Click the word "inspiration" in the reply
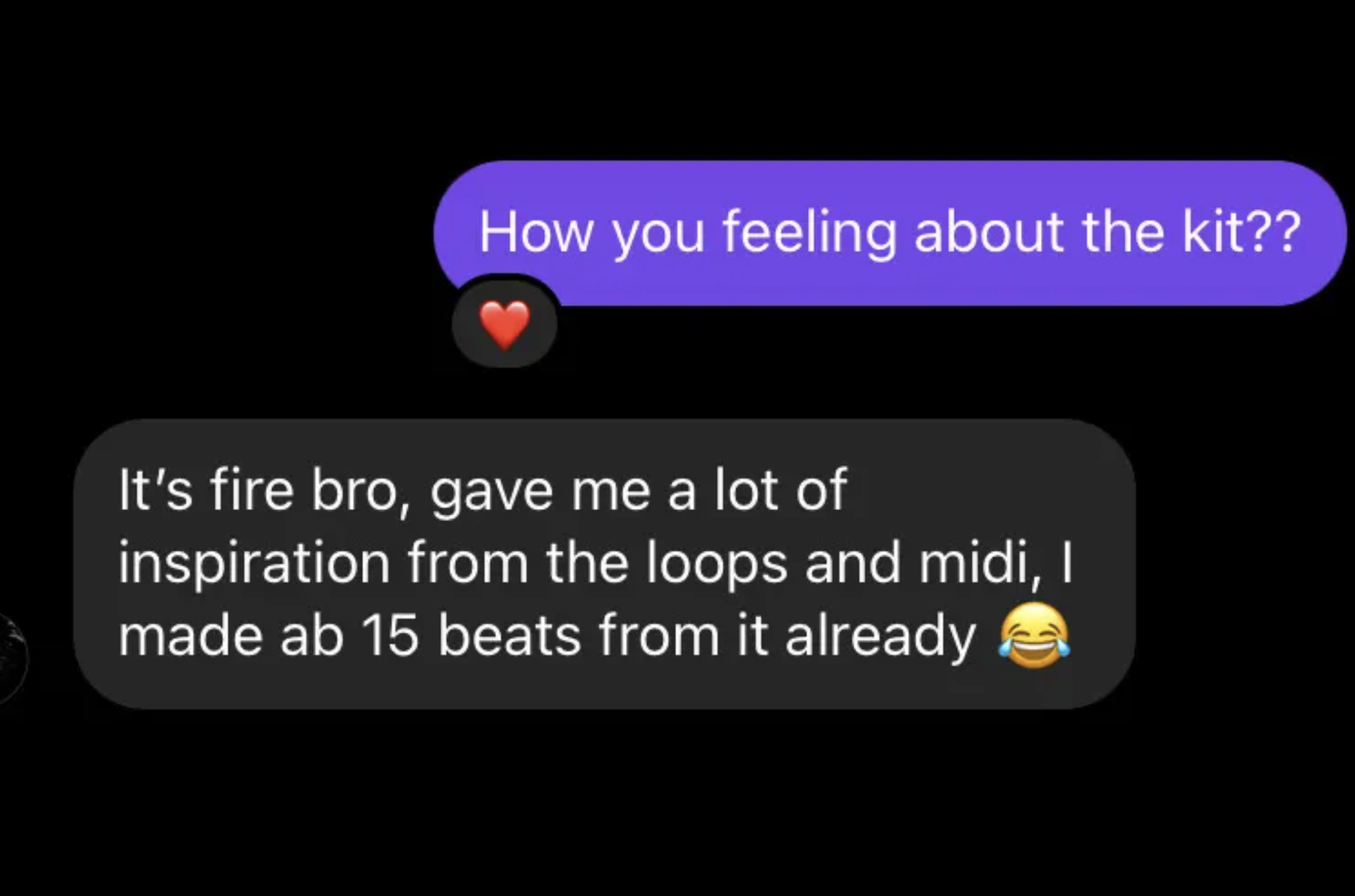The image size is (1355, 896). tap(254, 563)
